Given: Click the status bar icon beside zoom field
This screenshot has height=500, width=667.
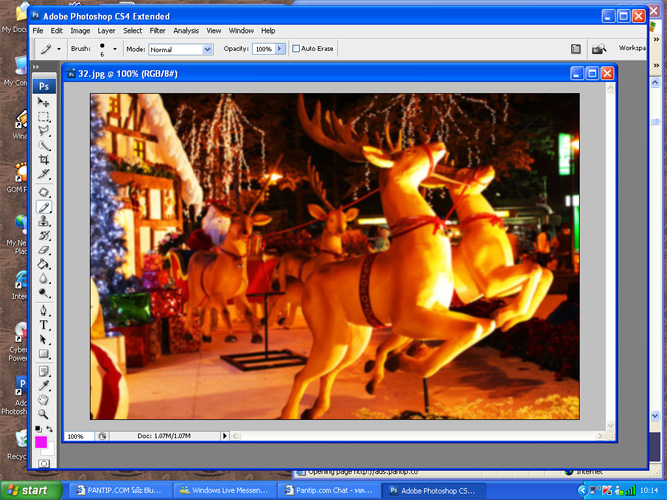Looking at the screenshot, I should point(102,436).
